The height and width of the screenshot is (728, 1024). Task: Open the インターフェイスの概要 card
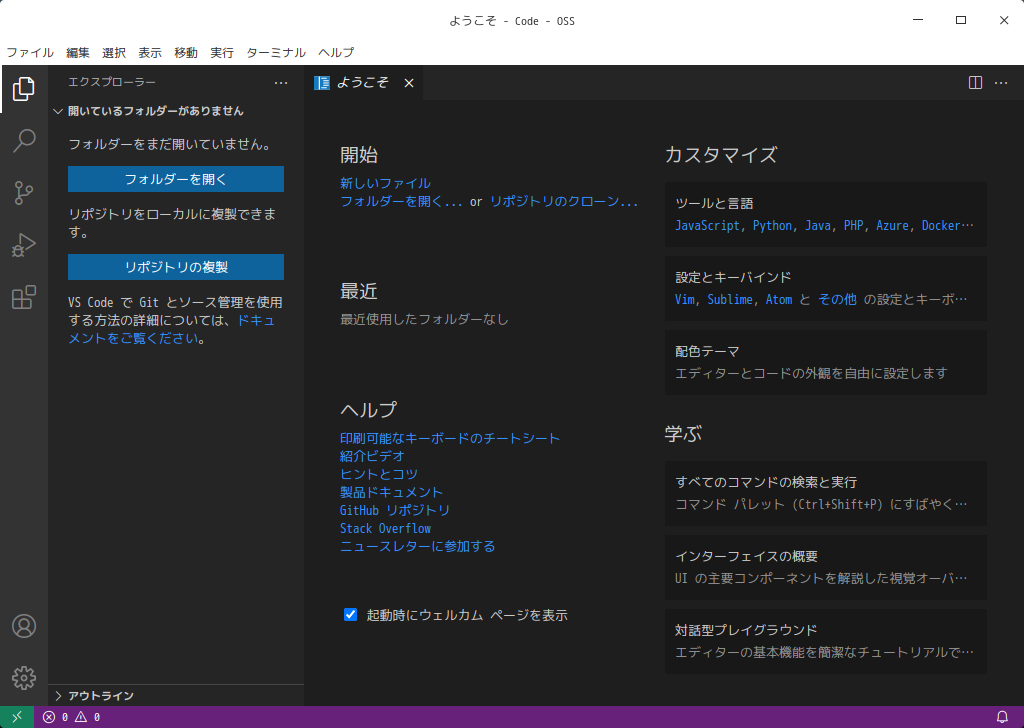coord(825,567)
